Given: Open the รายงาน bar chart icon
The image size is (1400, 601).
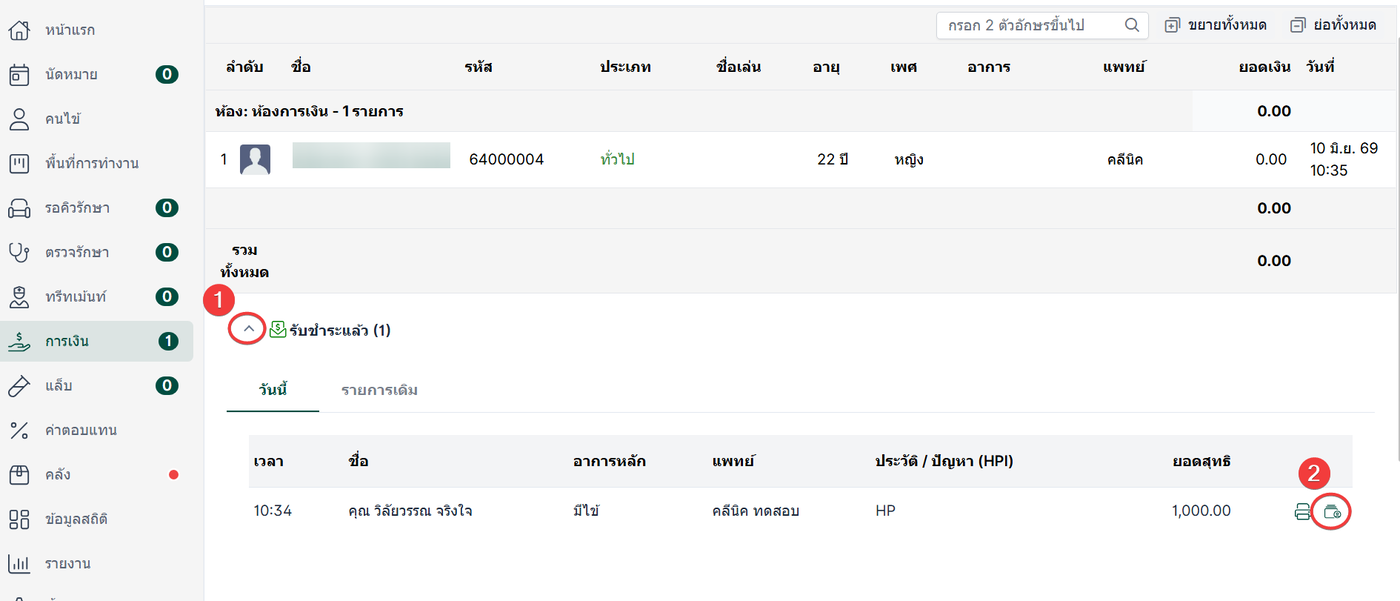Looking at the screenshot, I should [19, 563].
